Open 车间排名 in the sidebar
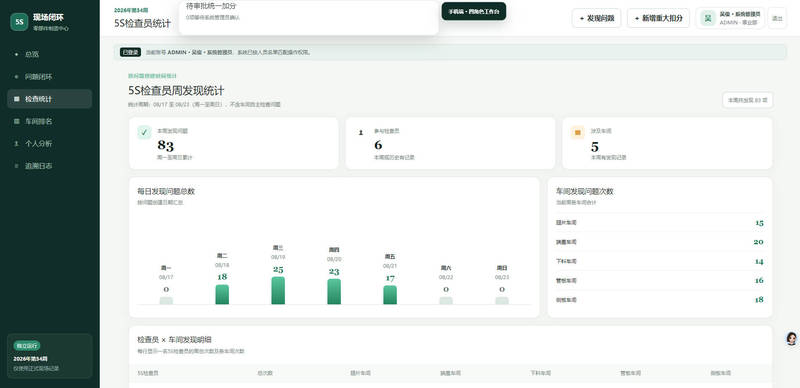Image resolution: width=800 pixels, height=388 pixels. [49, 122]
